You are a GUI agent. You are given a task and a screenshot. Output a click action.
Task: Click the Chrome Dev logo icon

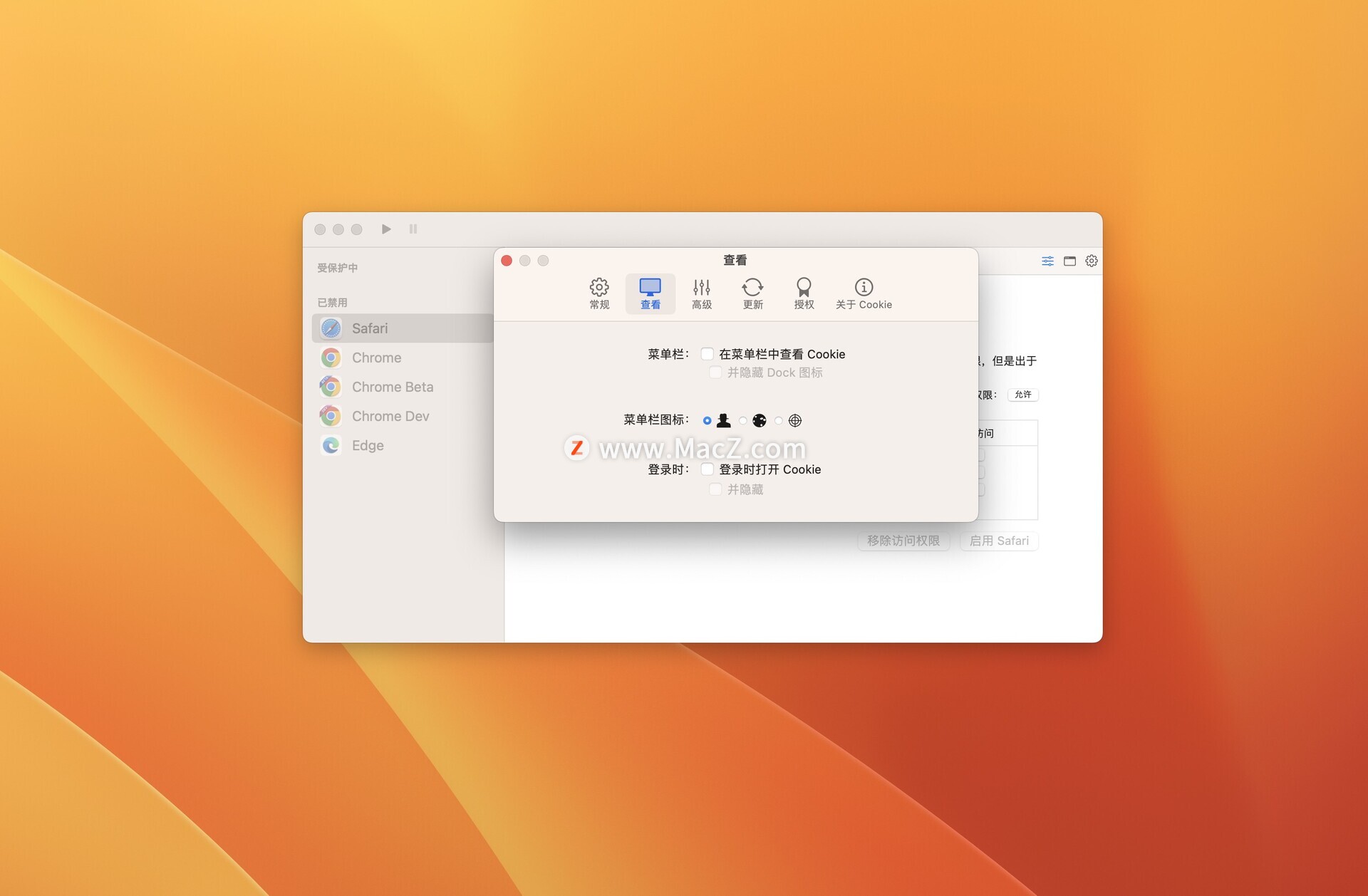click(x=331, y=416)
